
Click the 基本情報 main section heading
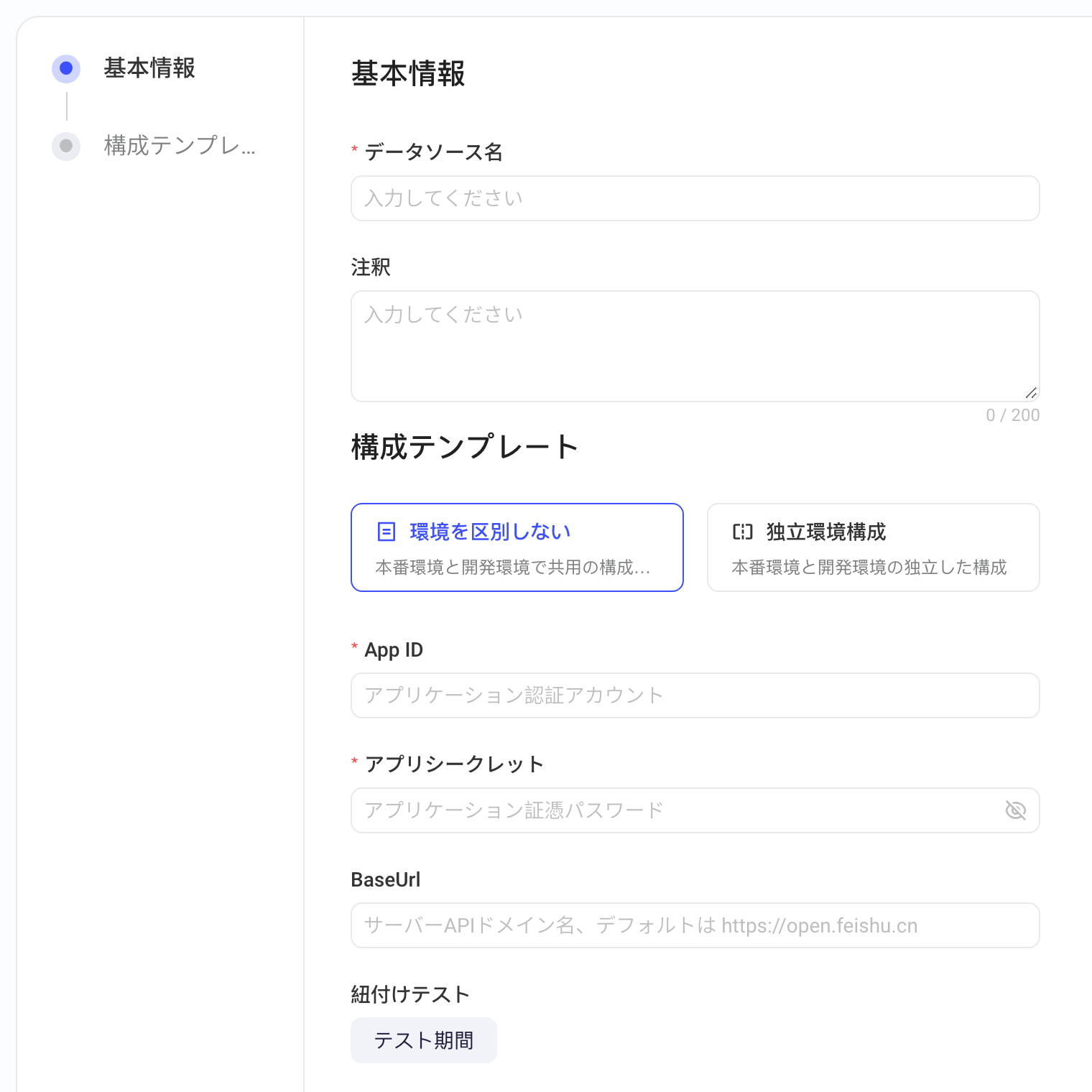pos(408,73)
